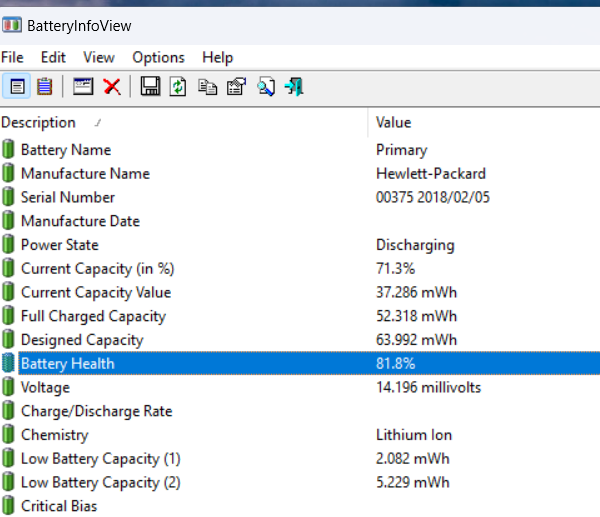Copy selected items toolbar icon

(x=207, y=86)
